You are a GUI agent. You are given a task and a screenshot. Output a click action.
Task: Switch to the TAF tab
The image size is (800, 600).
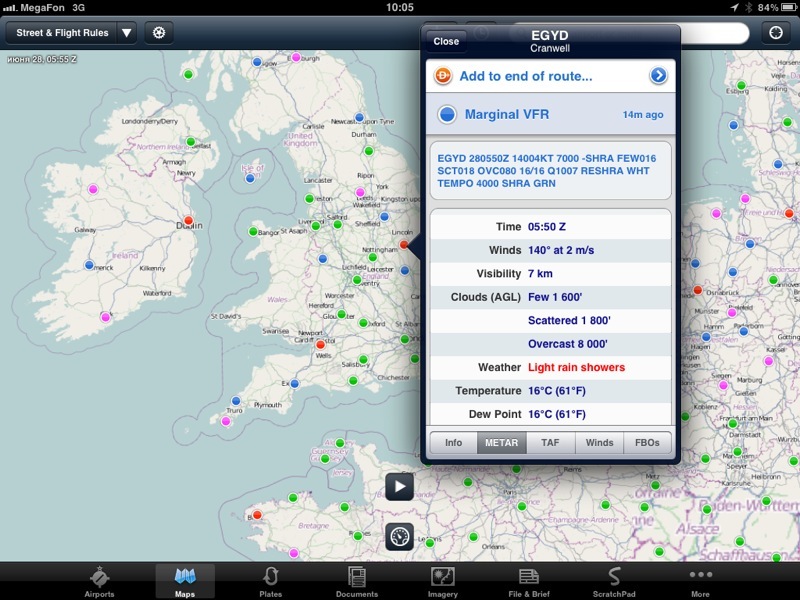click(x=550, y=442)
